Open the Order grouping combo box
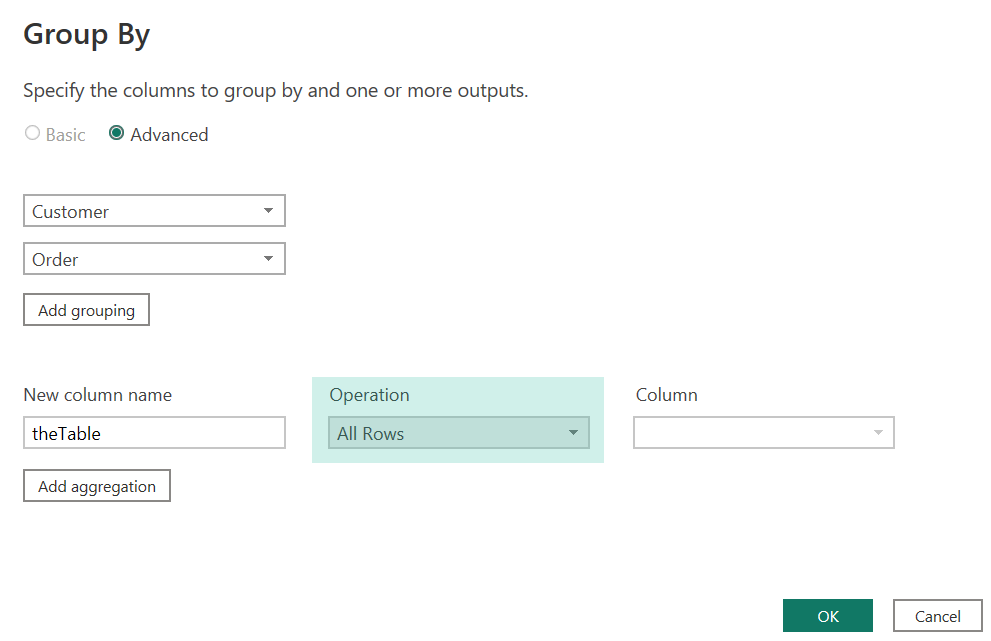Screen dimensions: 991x641 [154, 259]
